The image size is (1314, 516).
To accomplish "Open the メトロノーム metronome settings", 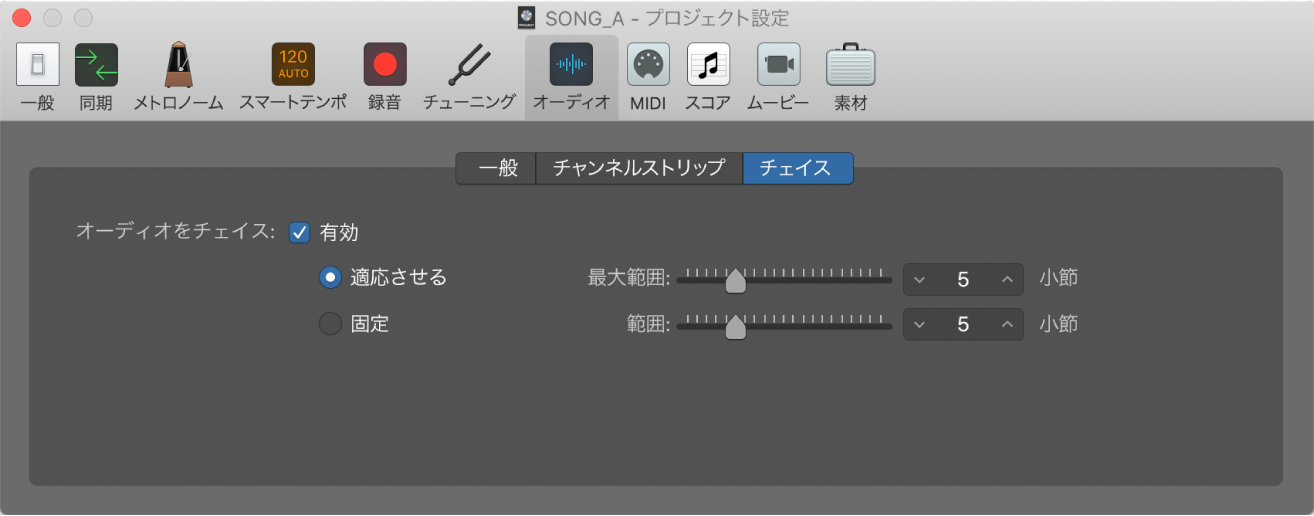I will [x=179, y=76].
